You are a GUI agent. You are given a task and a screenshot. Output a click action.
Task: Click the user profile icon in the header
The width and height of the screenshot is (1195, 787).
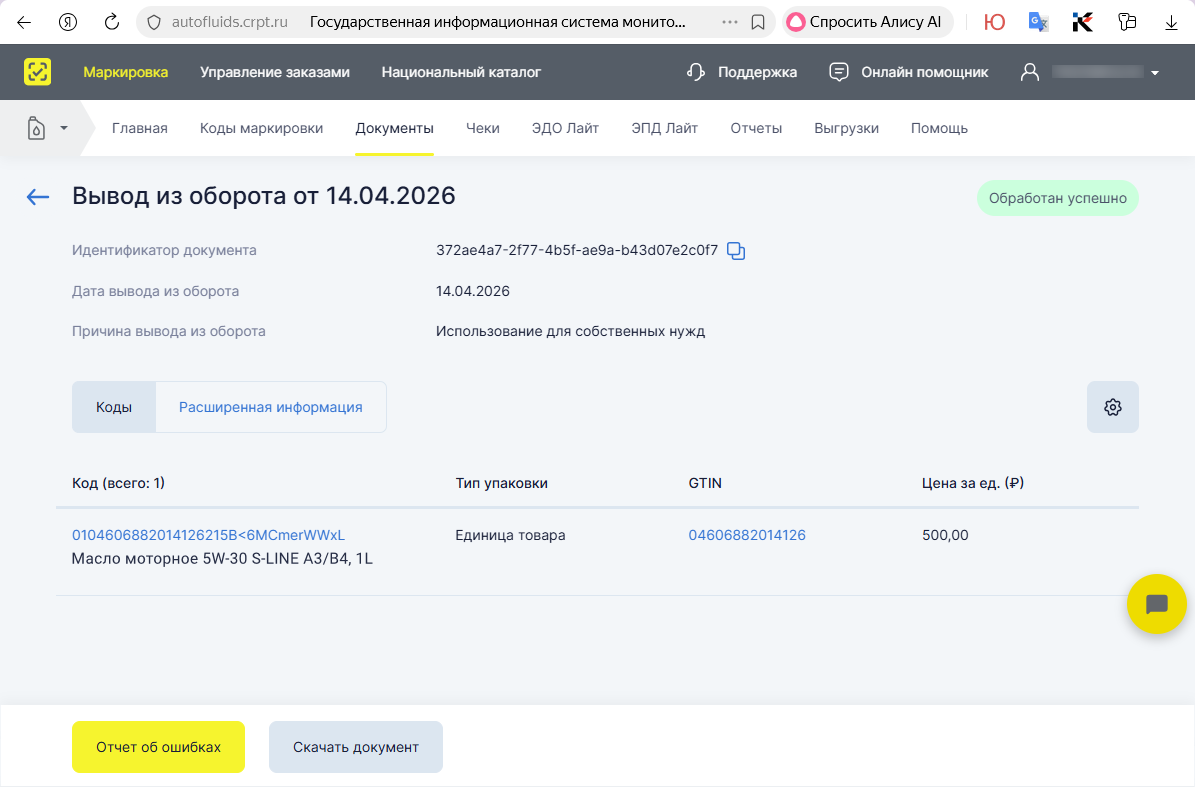(x=1029, y=71)
